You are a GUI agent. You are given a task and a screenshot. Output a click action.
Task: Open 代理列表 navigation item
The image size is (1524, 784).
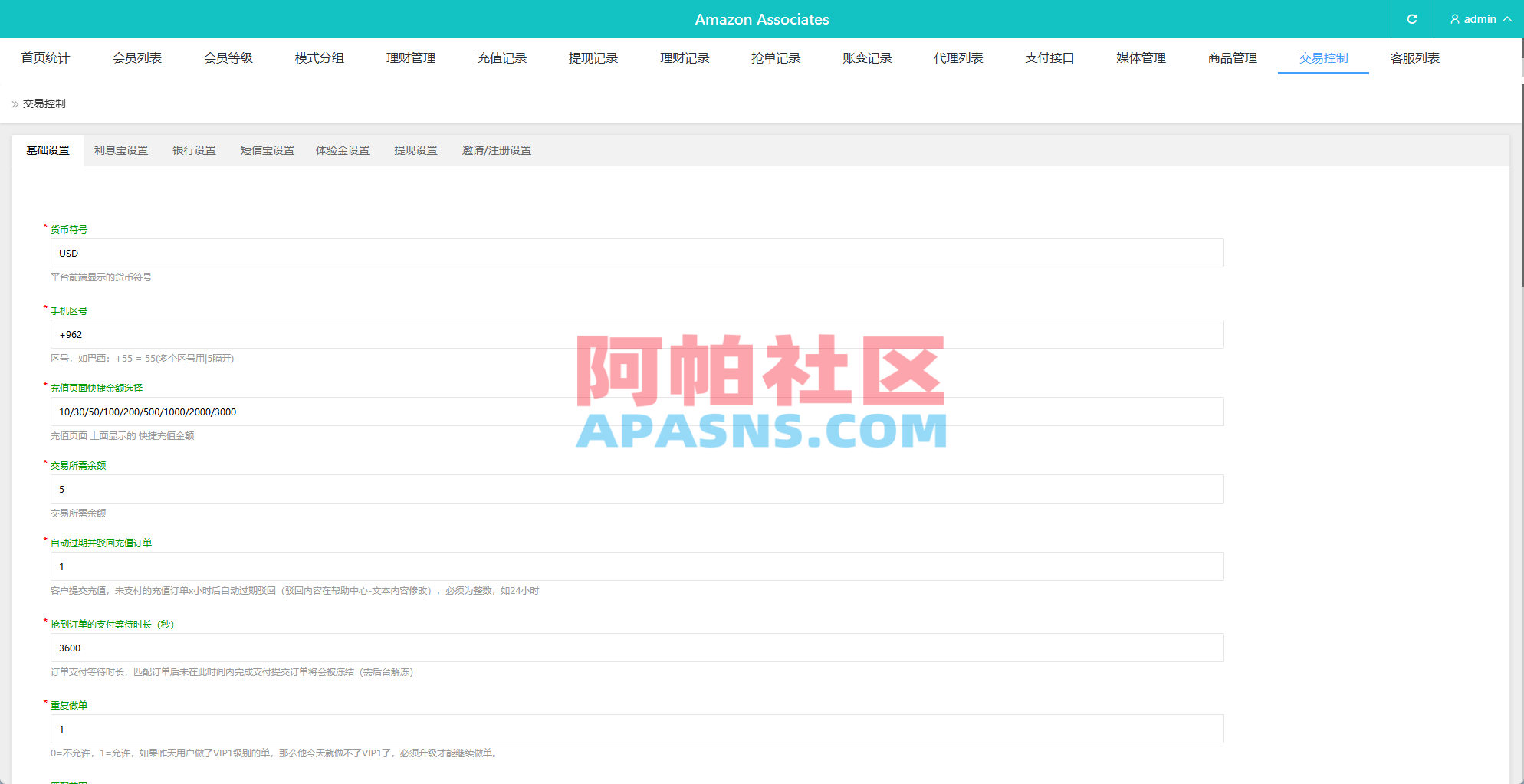[958, 58]
